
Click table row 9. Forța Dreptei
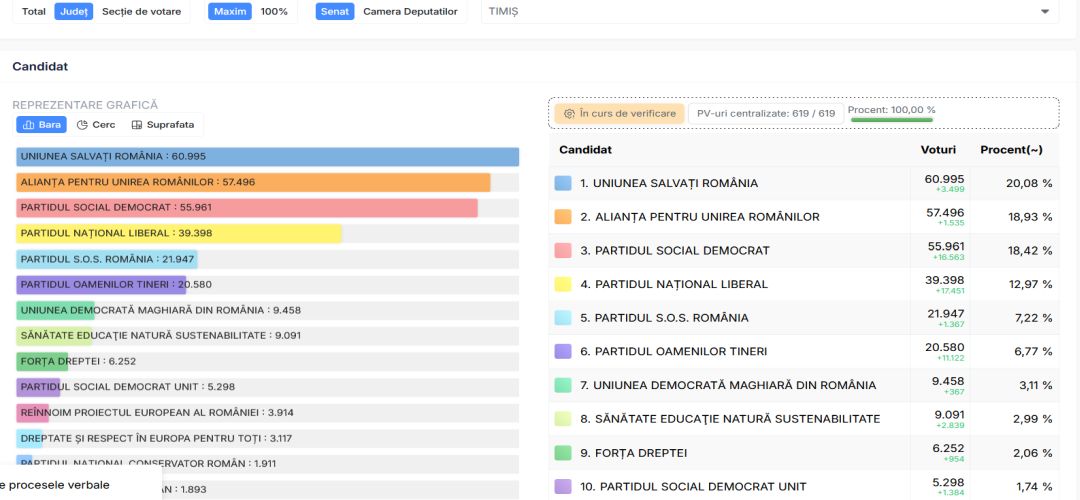click(804, 453)
